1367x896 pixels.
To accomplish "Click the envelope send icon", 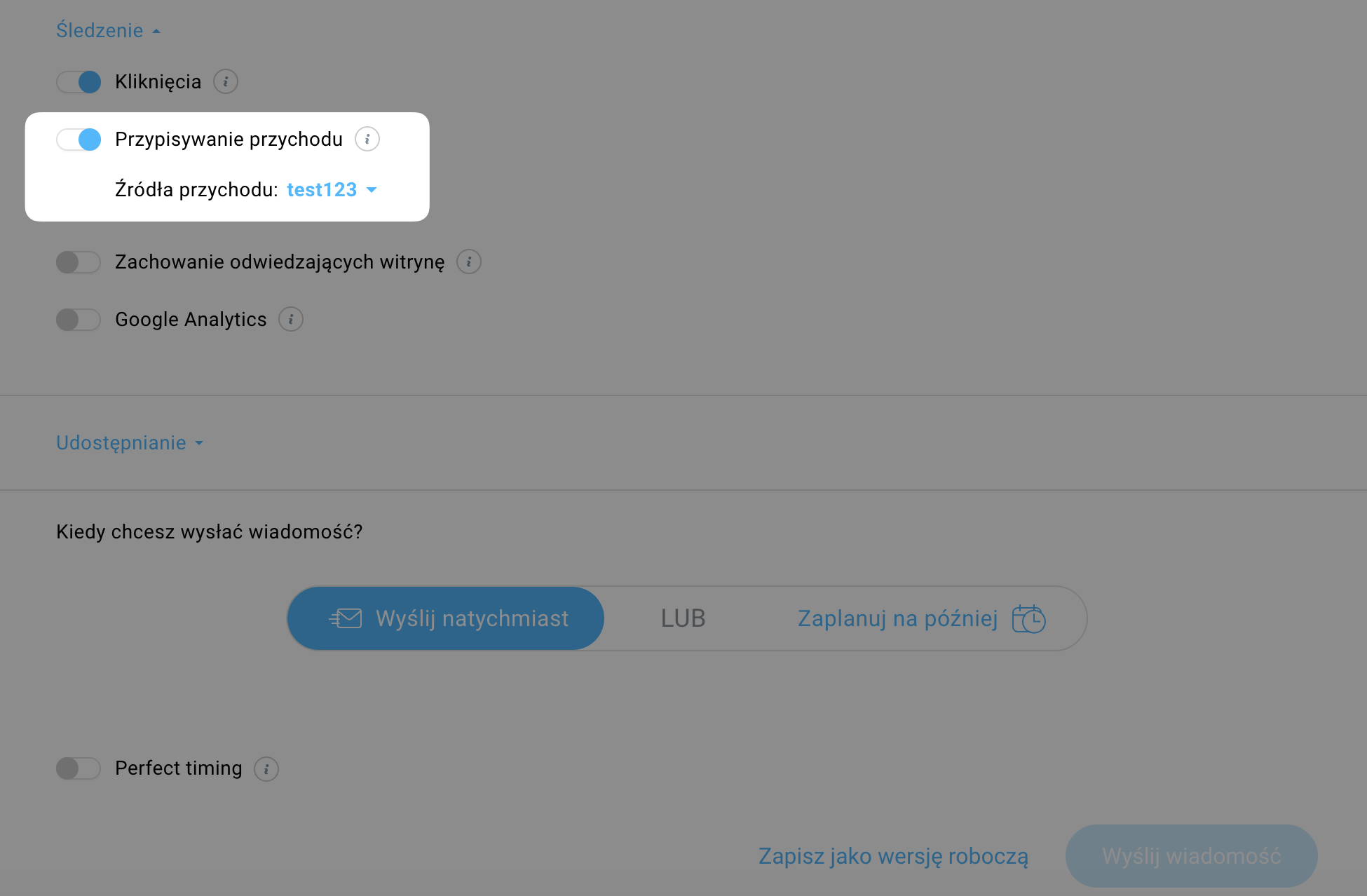I will click(346, 619).
